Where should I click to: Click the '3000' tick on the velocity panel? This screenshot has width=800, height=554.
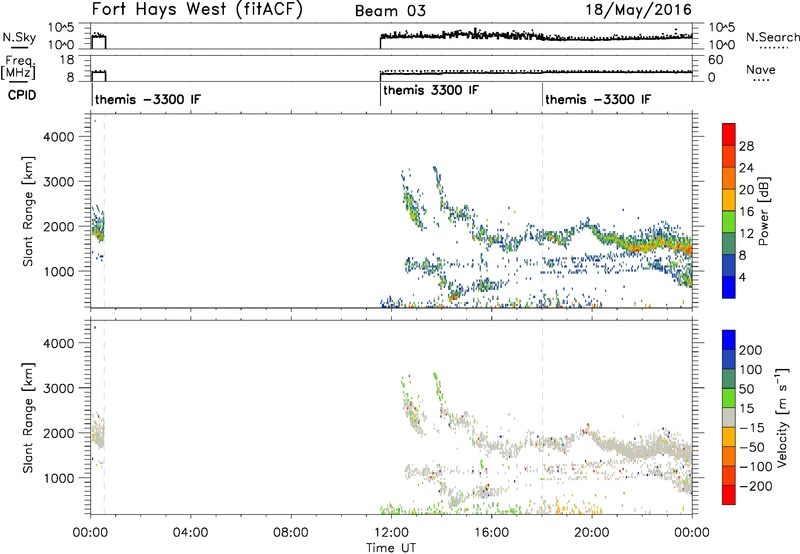59,388
